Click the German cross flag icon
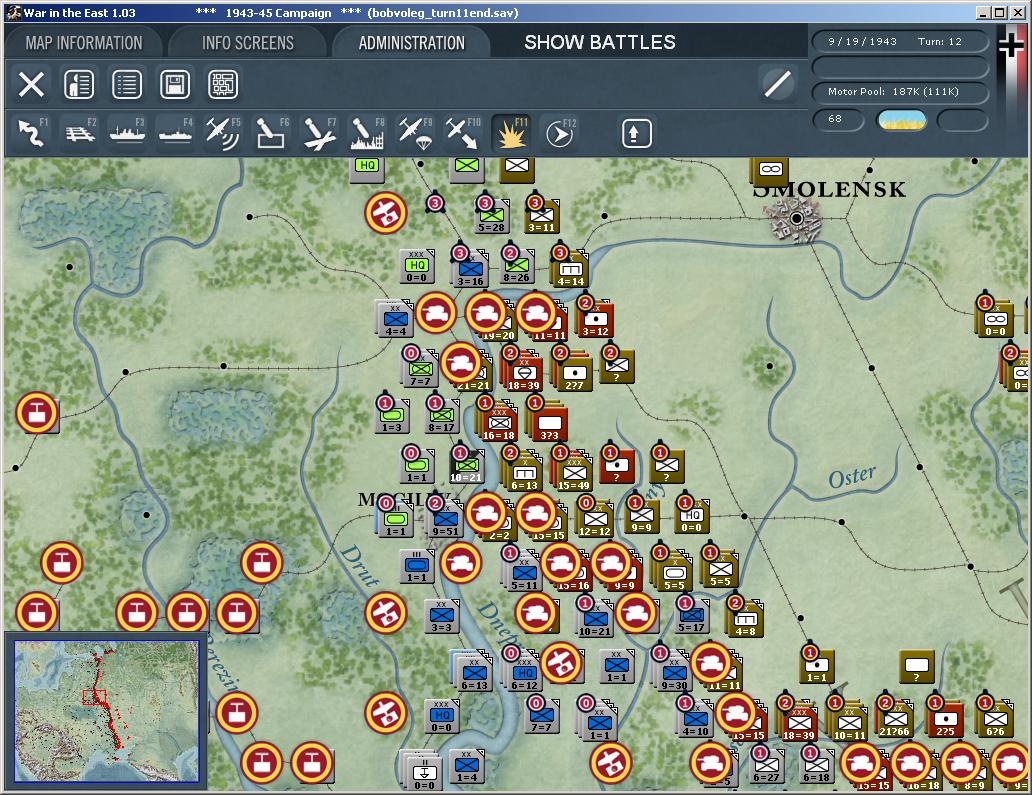 click(1011, 45)
